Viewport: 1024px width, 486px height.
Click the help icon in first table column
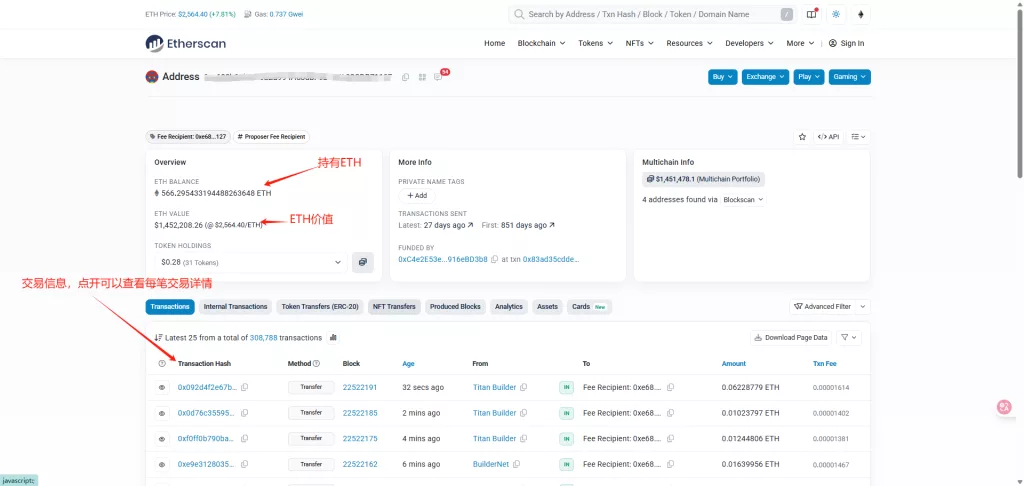(162, 363)
